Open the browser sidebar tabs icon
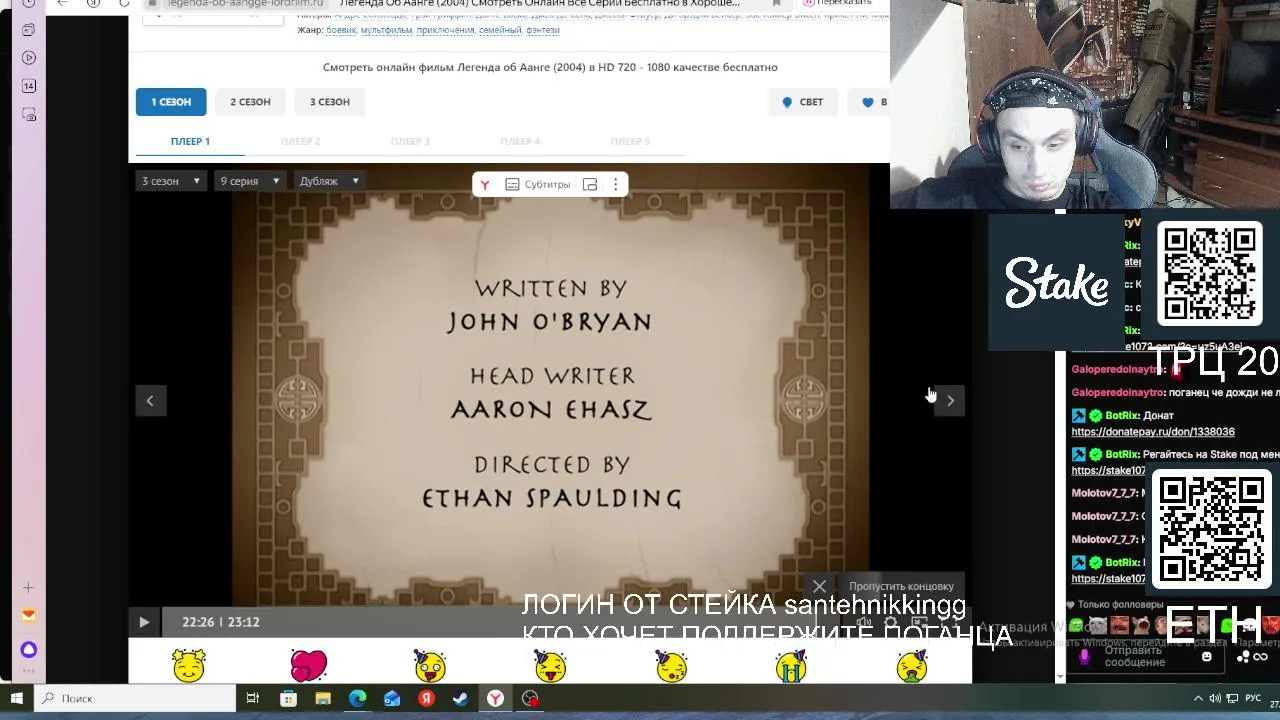The height and width of the screenshot is (720, 1280). coord(29,30)
